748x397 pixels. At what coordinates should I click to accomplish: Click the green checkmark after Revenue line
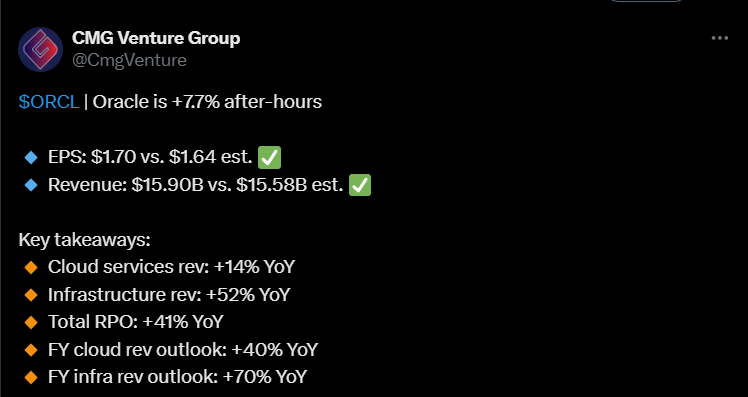[360, 185]
